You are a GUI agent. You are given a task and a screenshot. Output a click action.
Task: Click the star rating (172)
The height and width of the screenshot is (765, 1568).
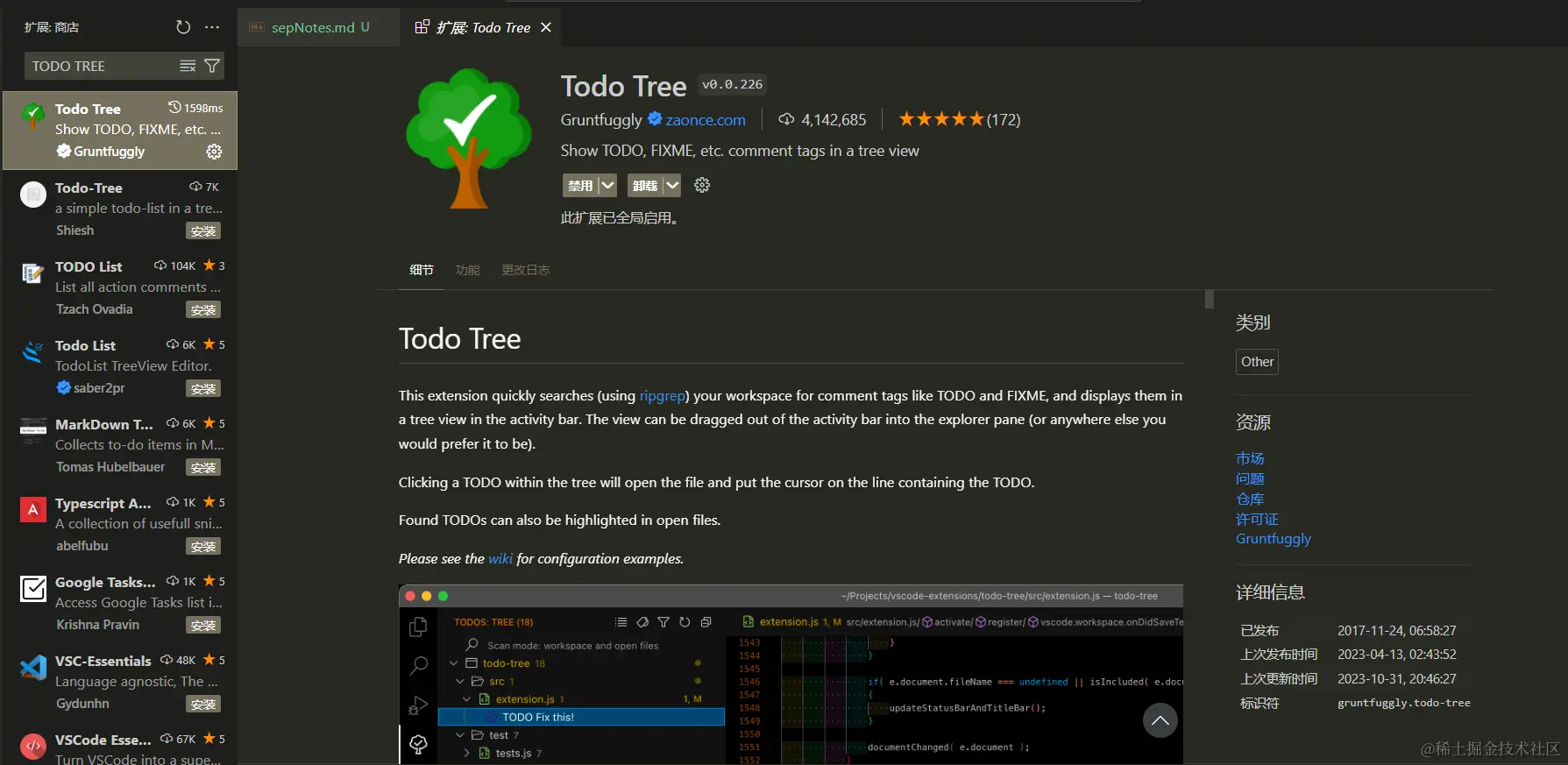click(x=959, y=119)
